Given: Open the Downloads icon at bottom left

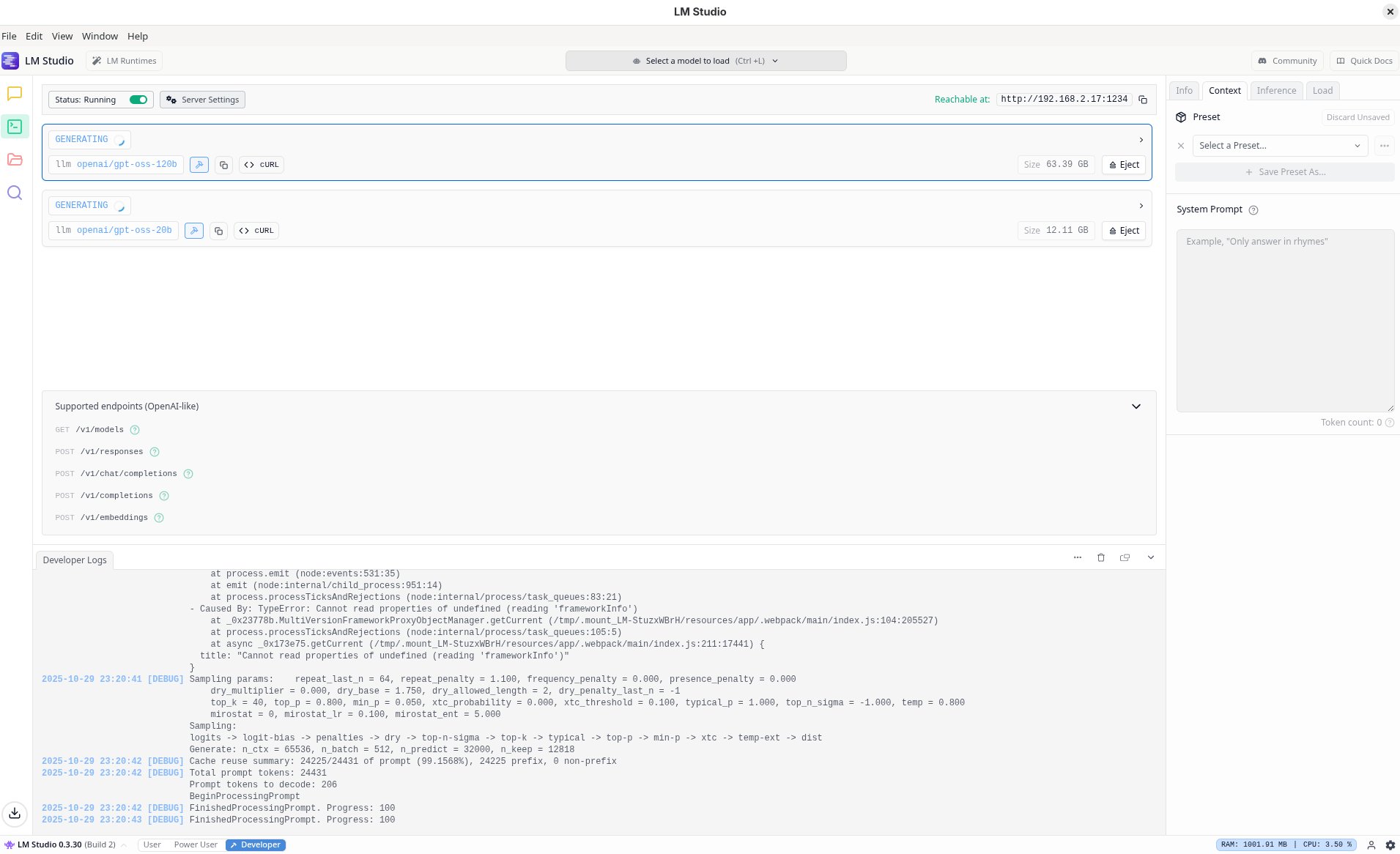Looking at the screenshot, I should 15,813.
